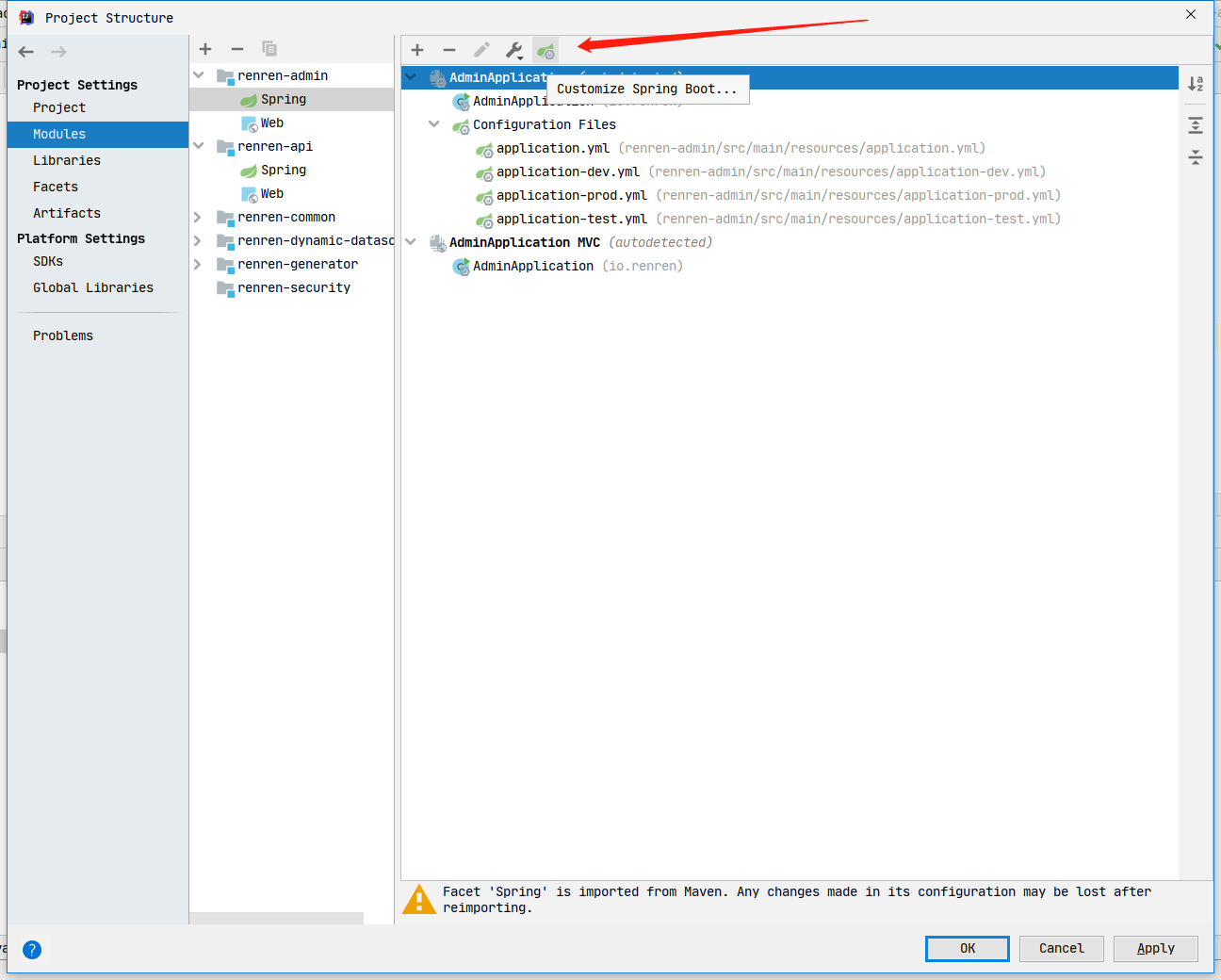This screenshot has width=1221, height=980.
Task: Add a new facet with the plus icon
Action: (x=417, y=49)
